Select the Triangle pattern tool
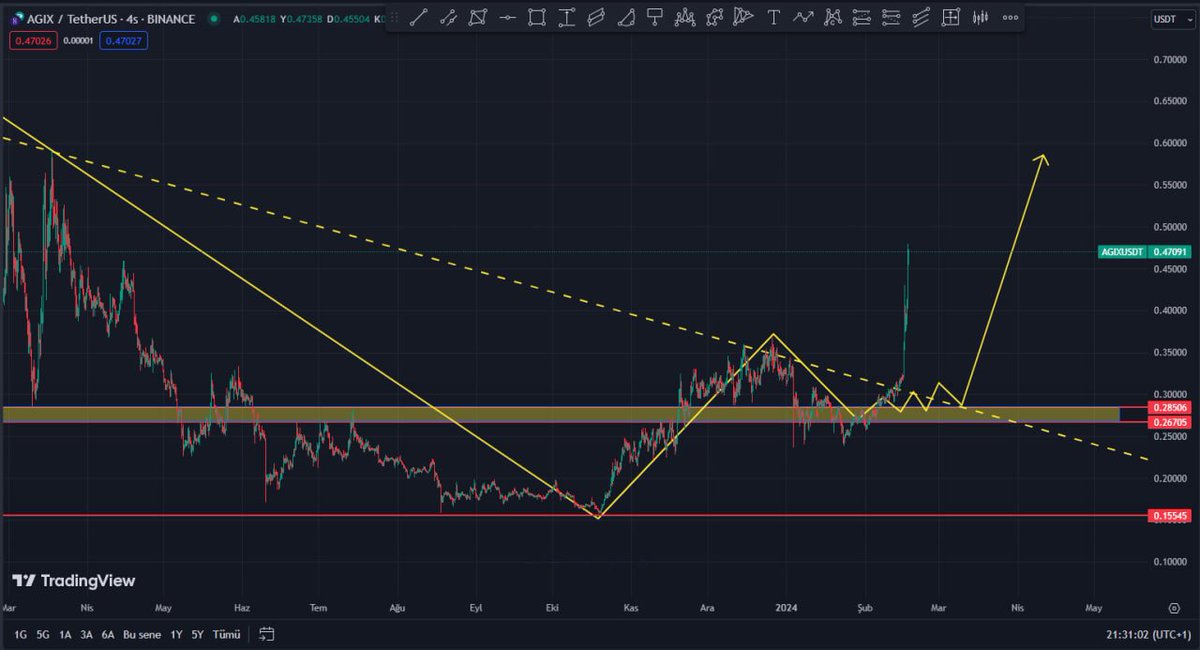The image size is (1200, 650). coord(743,17)
